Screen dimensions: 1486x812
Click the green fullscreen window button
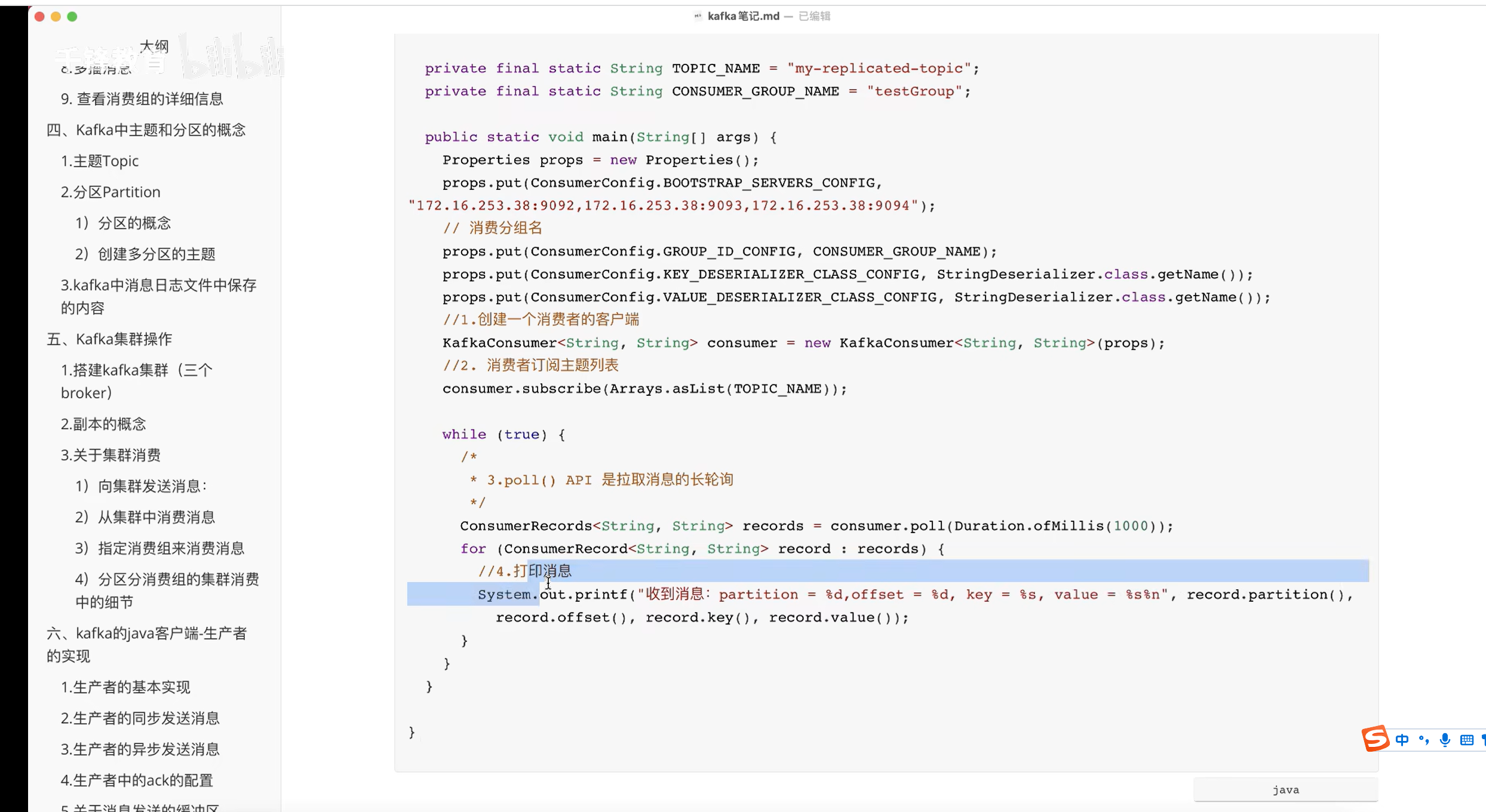[72, 17]
